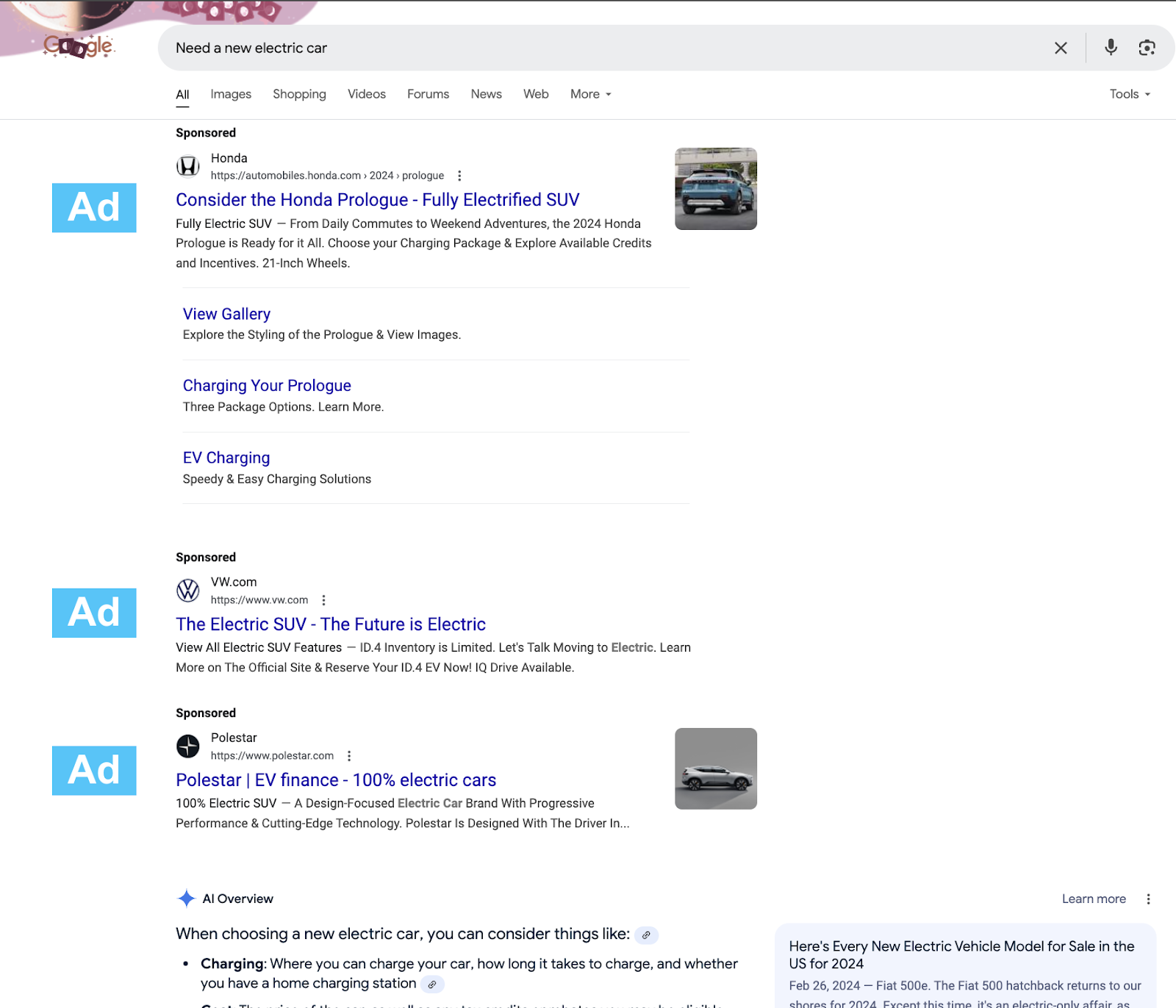Image resolution: width=1176 pixels, height=1008 pixels.
Task: Click the Honda URL automobiles.honda.com text
Action: [x=327, y=176]
